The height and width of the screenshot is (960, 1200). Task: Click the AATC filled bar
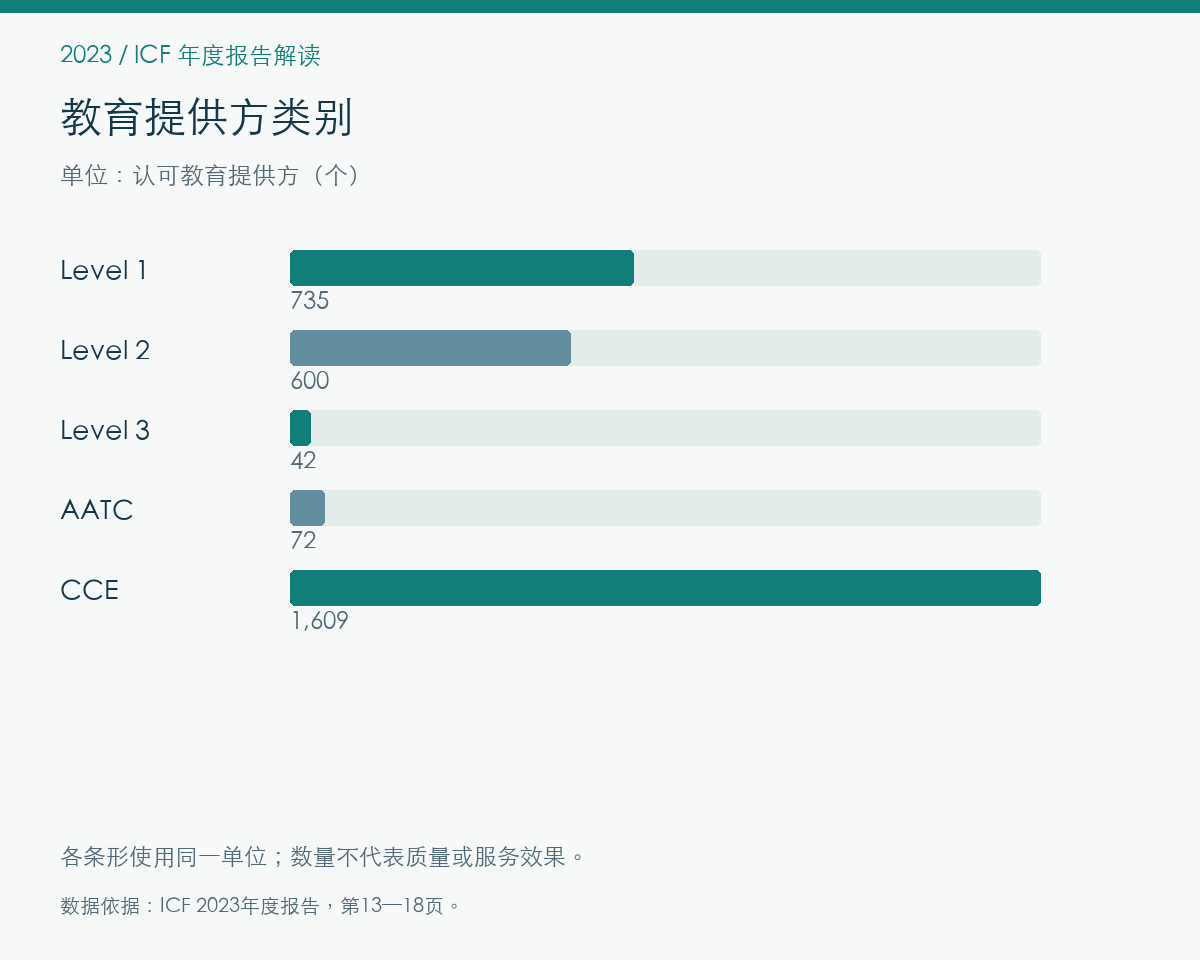point(307,508)
